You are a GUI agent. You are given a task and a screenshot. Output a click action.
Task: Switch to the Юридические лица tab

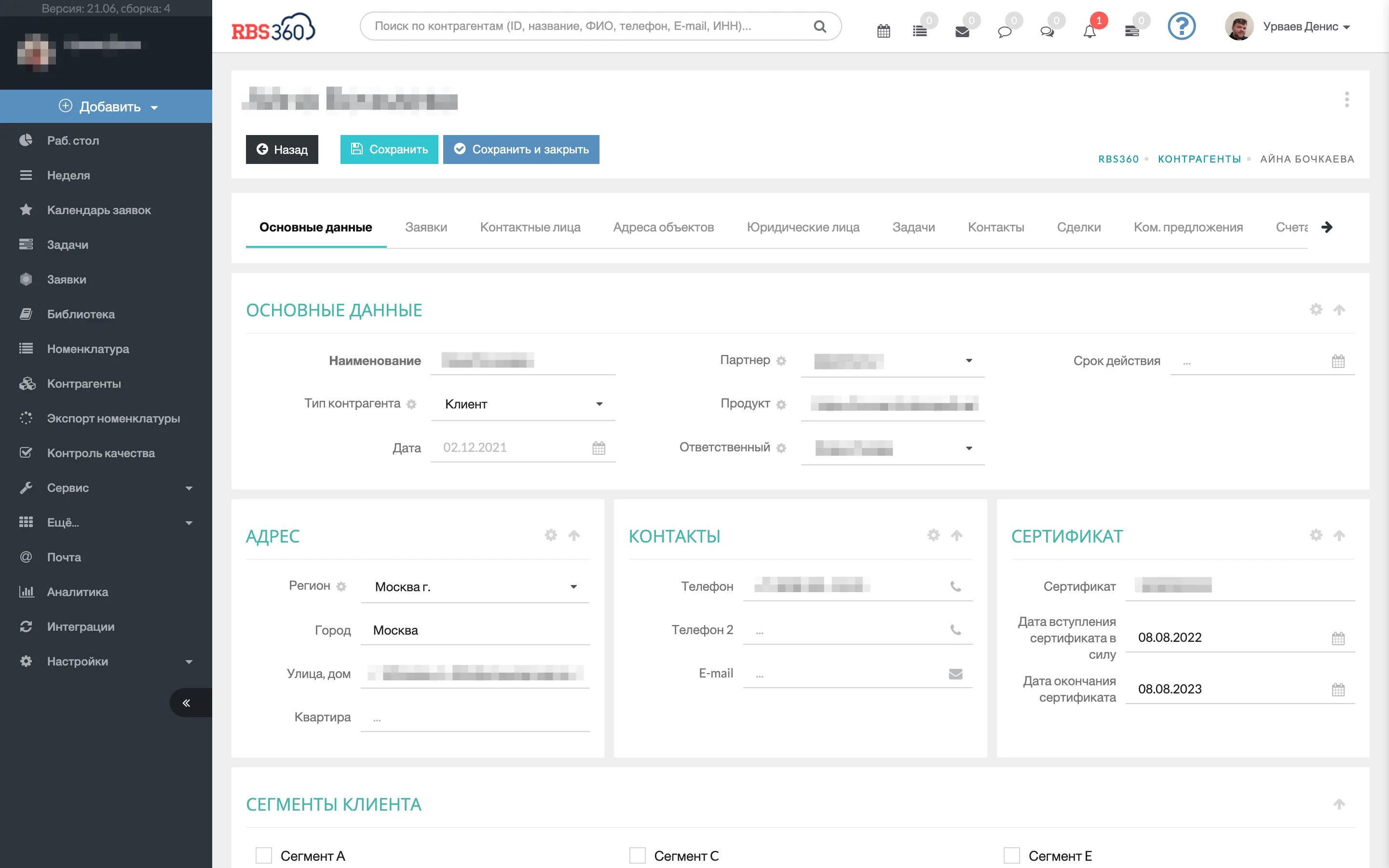click(x=803, y=227)
